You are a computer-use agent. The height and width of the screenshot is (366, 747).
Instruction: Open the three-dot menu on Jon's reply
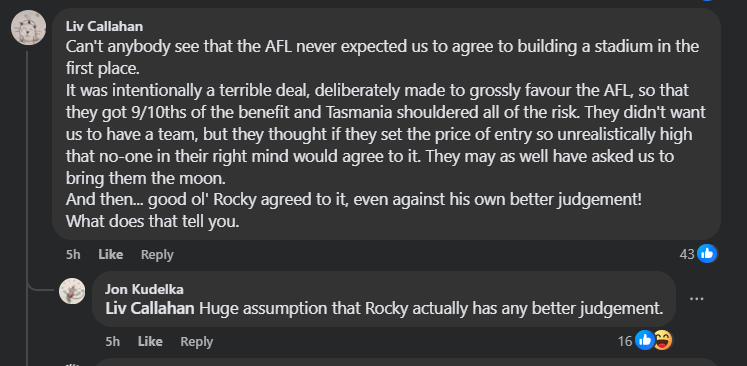pyautogui.click(x=697, y=299)
